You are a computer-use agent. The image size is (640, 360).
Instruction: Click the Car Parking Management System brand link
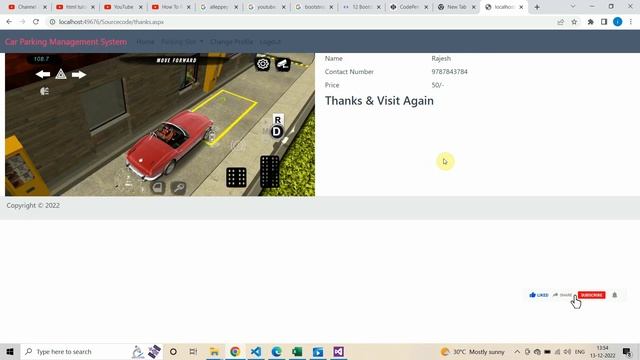coord(66,42)
